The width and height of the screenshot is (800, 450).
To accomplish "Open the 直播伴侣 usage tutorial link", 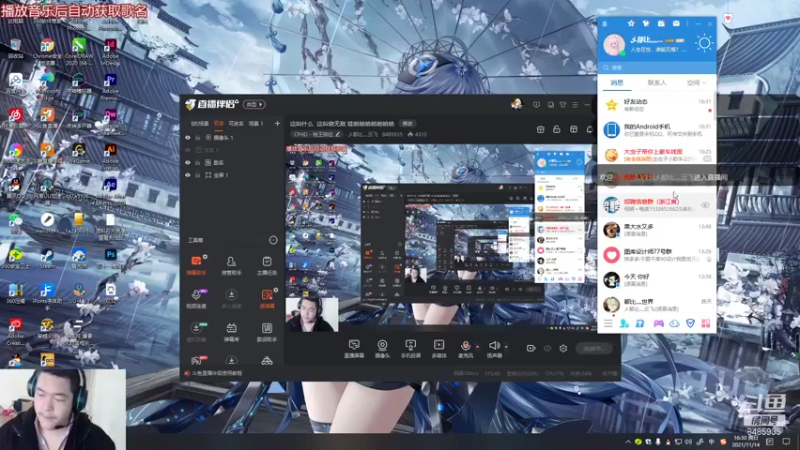I will pos(217,373).
